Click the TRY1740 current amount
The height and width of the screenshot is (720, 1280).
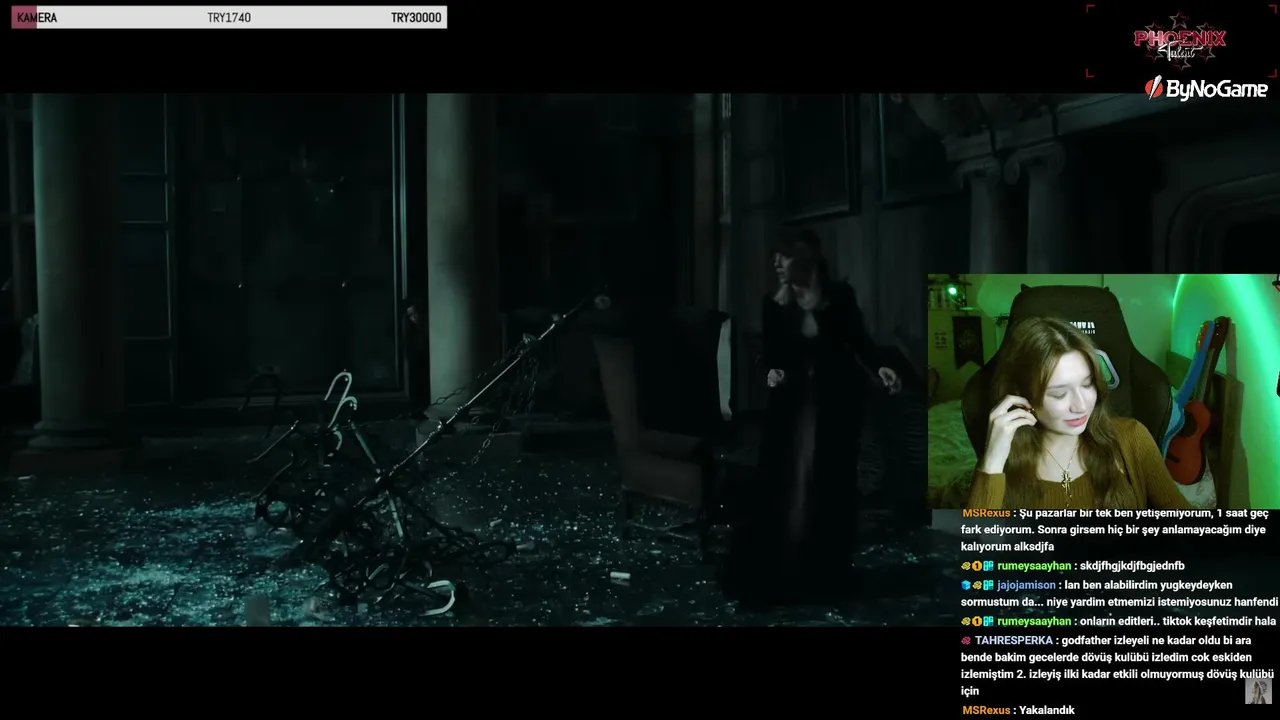[229, 18]
